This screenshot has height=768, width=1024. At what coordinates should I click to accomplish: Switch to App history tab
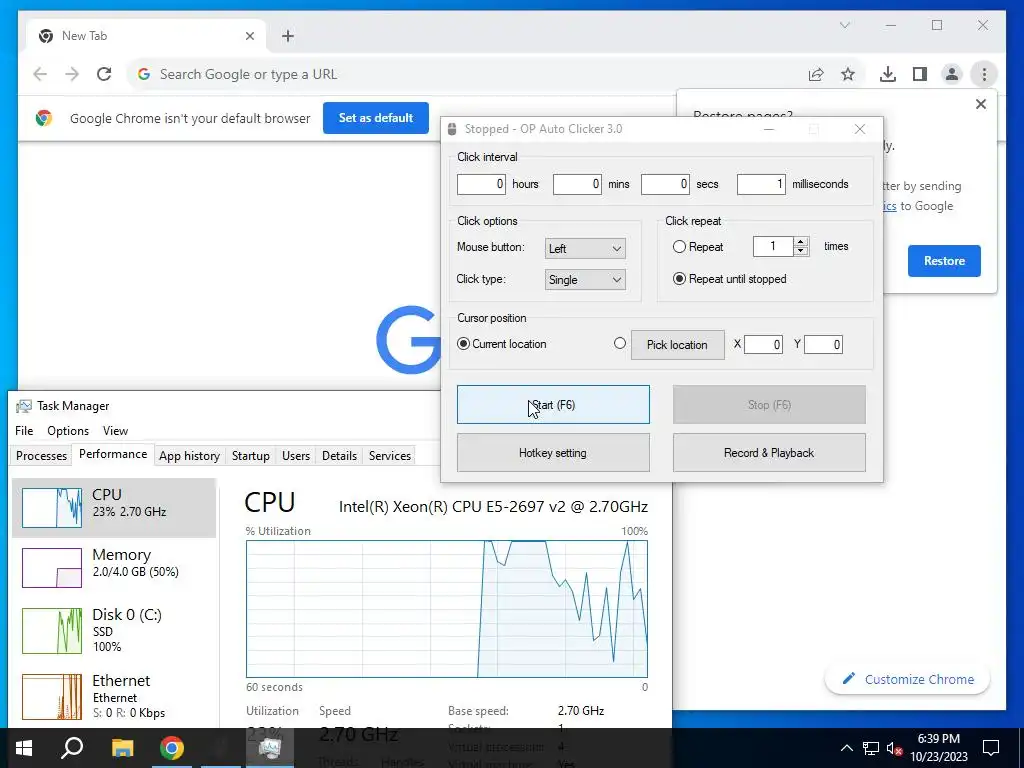[189, 456]
